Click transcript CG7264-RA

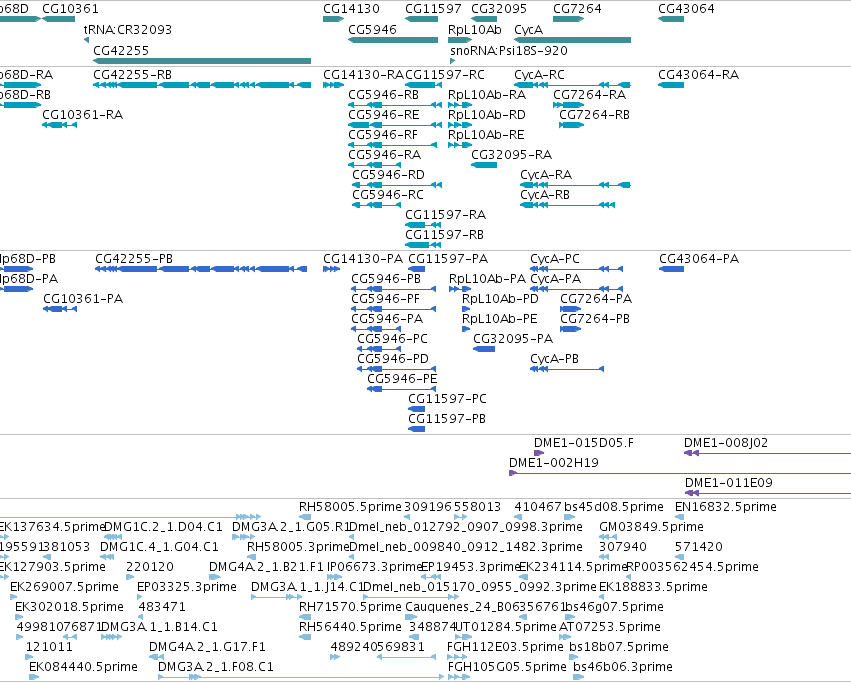(589, 95)
